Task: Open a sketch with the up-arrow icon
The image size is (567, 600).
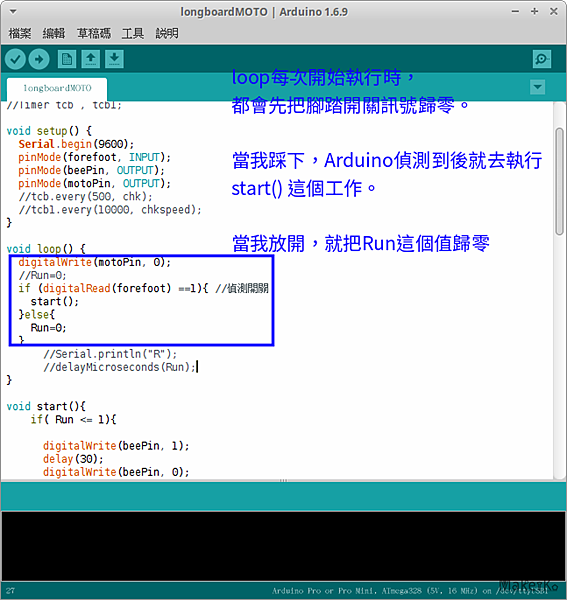Action: click(x=91, y=59)
